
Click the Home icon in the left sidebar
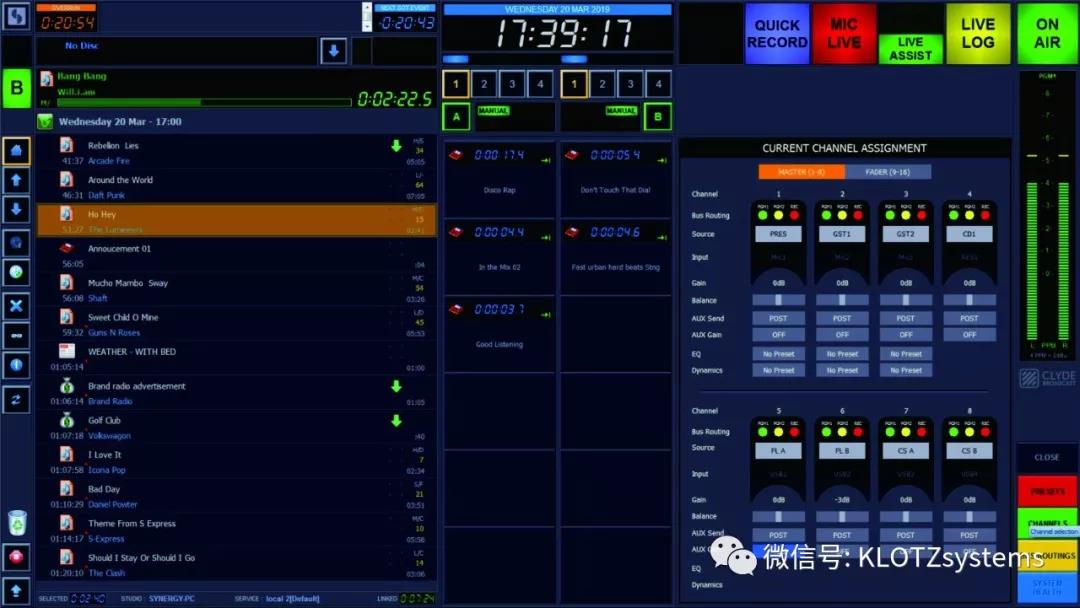[x=17, y=150]
